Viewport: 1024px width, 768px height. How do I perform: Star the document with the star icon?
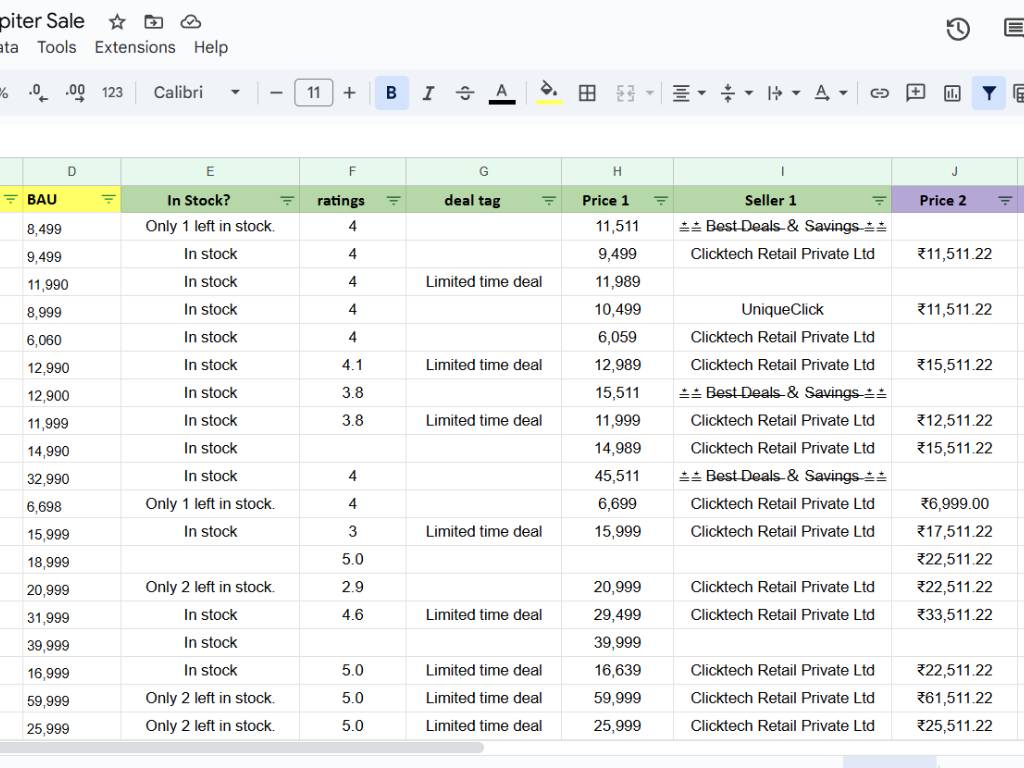(x=117, y=22)
